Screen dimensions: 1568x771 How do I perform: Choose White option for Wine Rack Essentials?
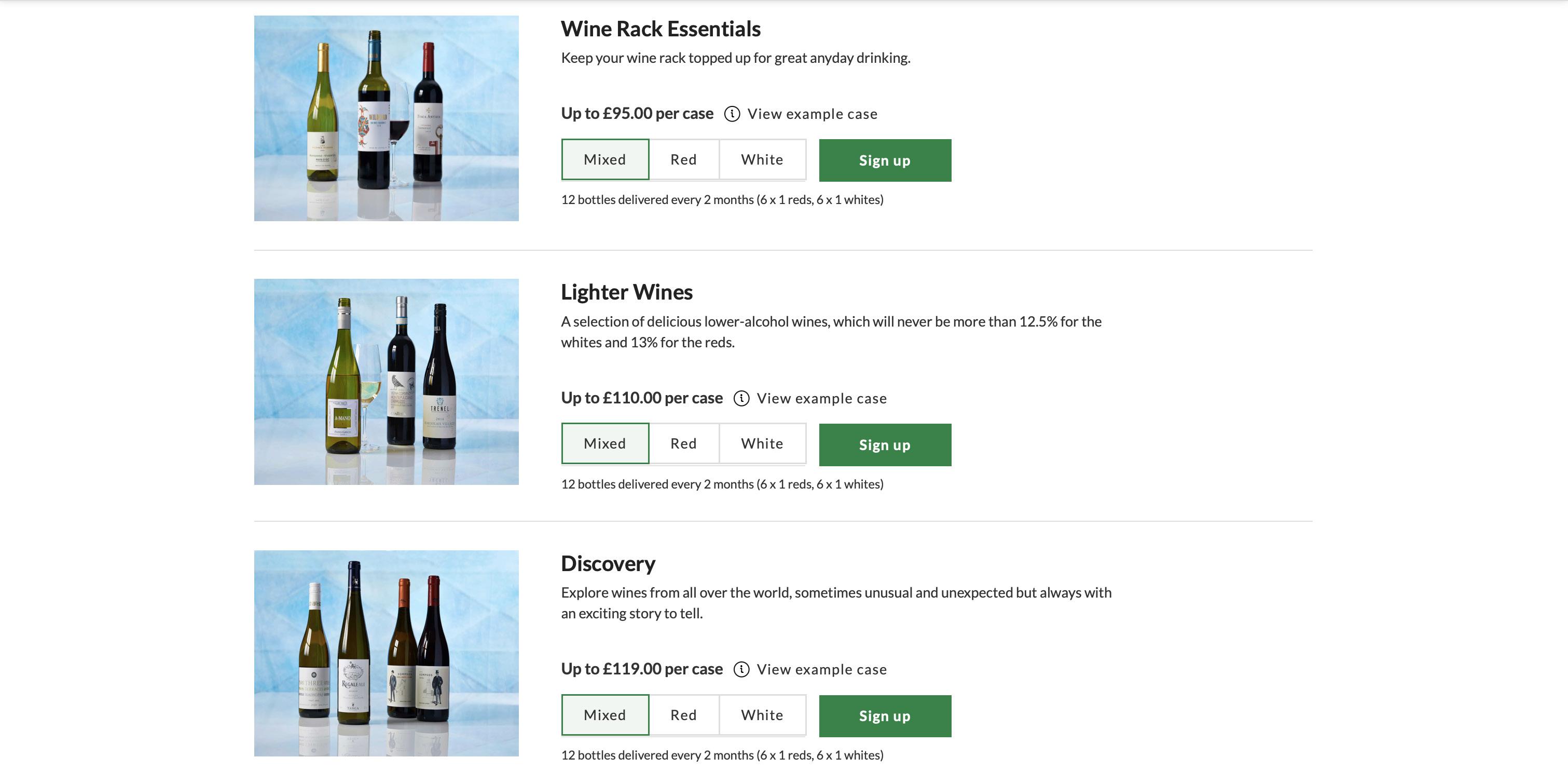tap(762, 159)
